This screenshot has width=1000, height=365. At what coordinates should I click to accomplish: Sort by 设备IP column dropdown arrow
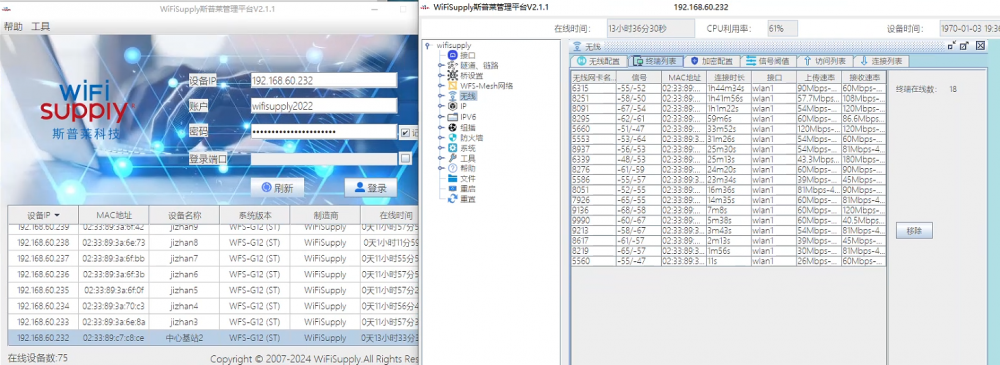pyautogui.click(x=57, y=215)
